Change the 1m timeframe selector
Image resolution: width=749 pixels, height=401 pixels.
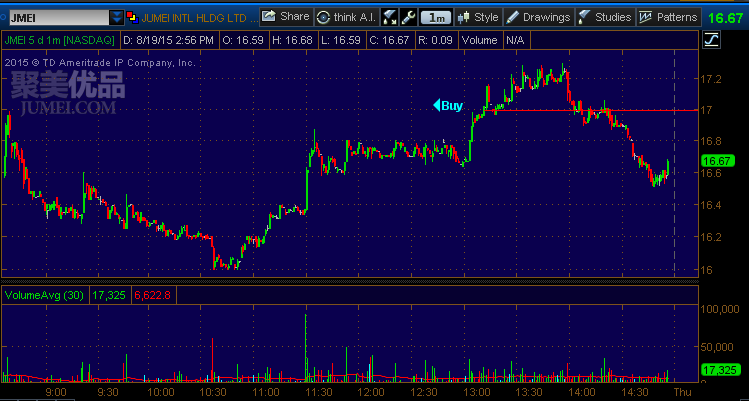click(435, 17)
